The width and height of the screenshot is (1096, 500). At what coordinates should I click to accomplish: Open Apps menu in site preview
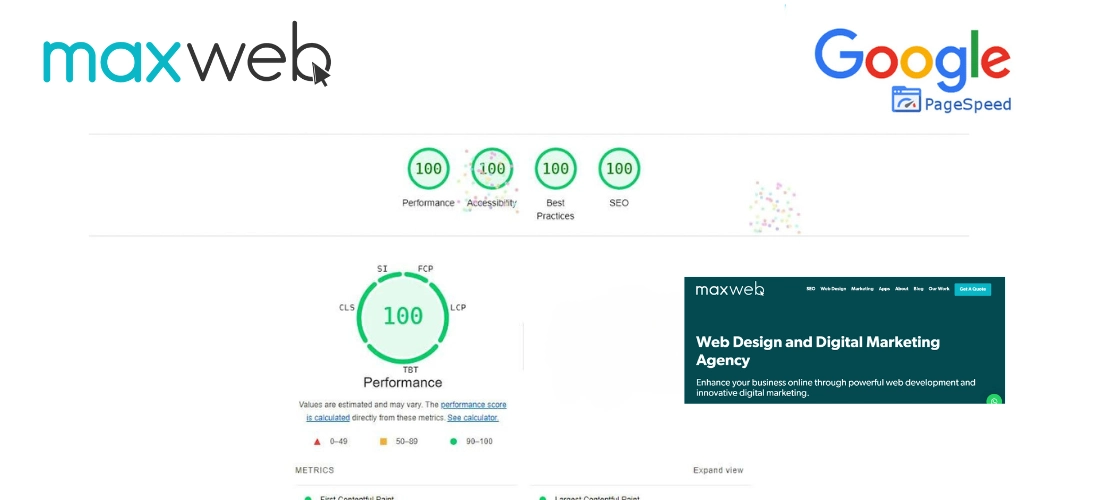(x=884, y=289)
